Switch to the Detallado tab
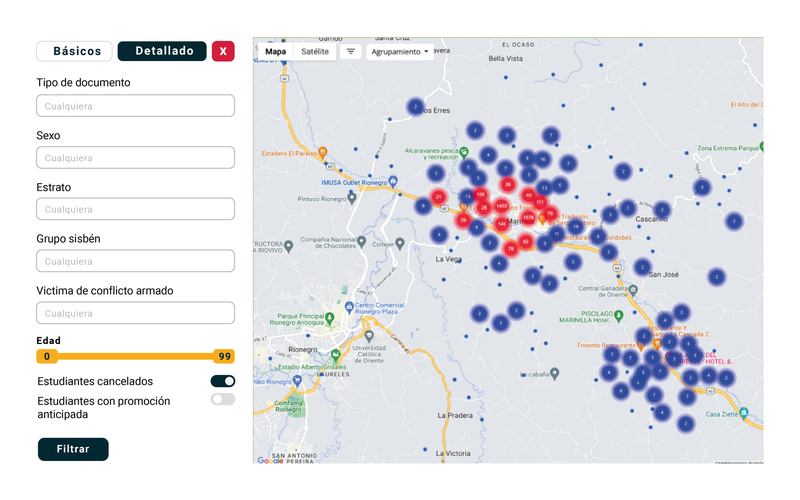This screenshot has height=500, width=800. 162,51
